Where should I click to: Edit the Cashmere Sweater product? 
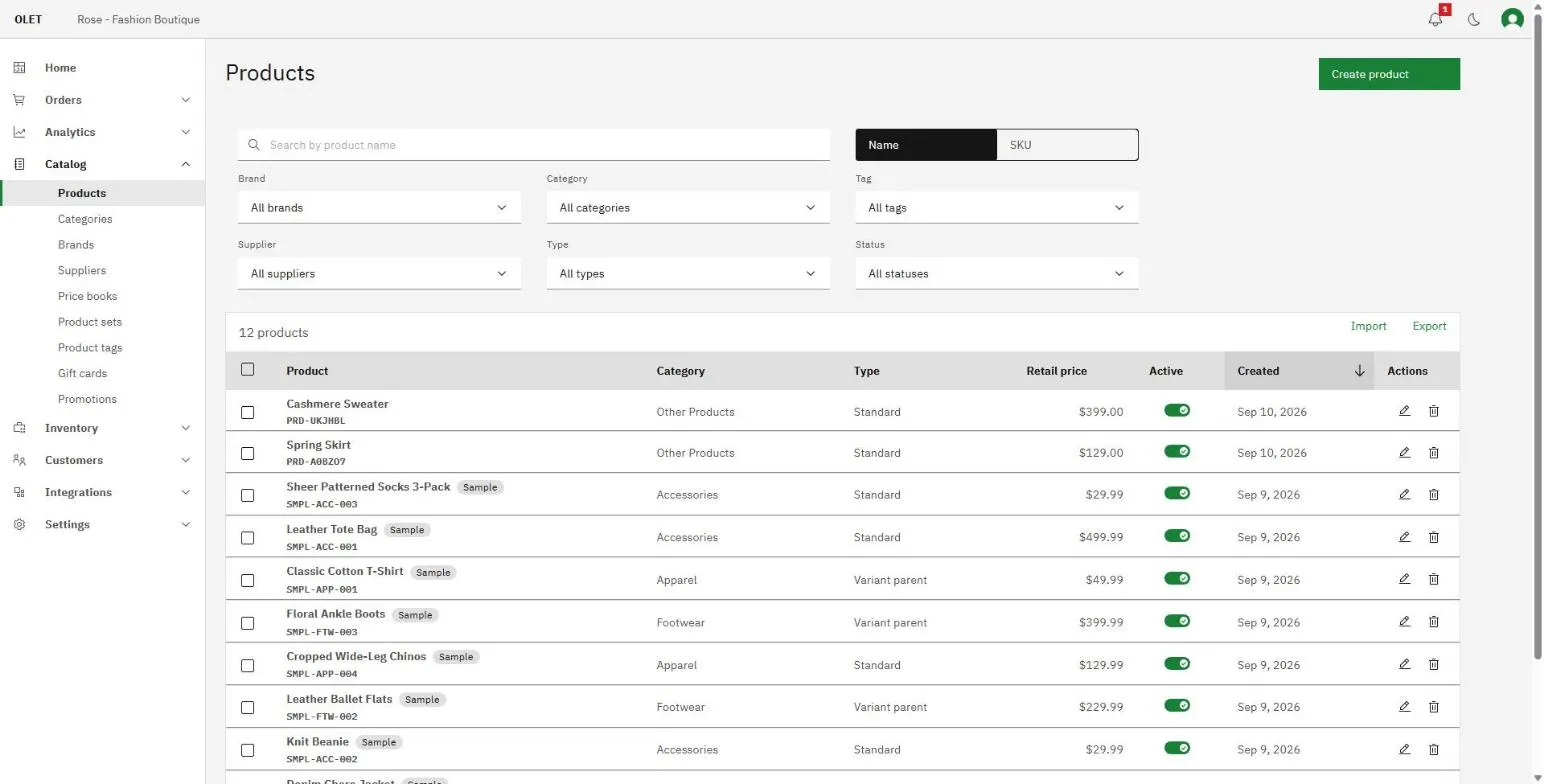coord(1404,411)
